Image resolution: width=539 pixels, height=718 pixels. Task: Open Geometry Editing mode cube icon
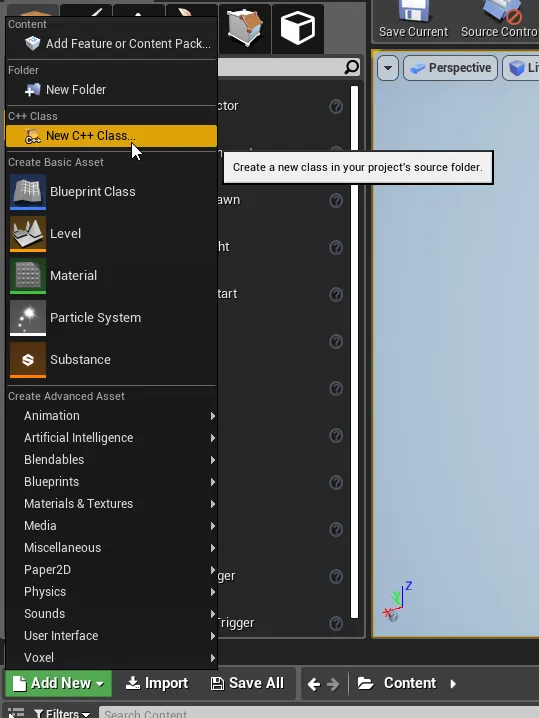click(x=245, y=28)
